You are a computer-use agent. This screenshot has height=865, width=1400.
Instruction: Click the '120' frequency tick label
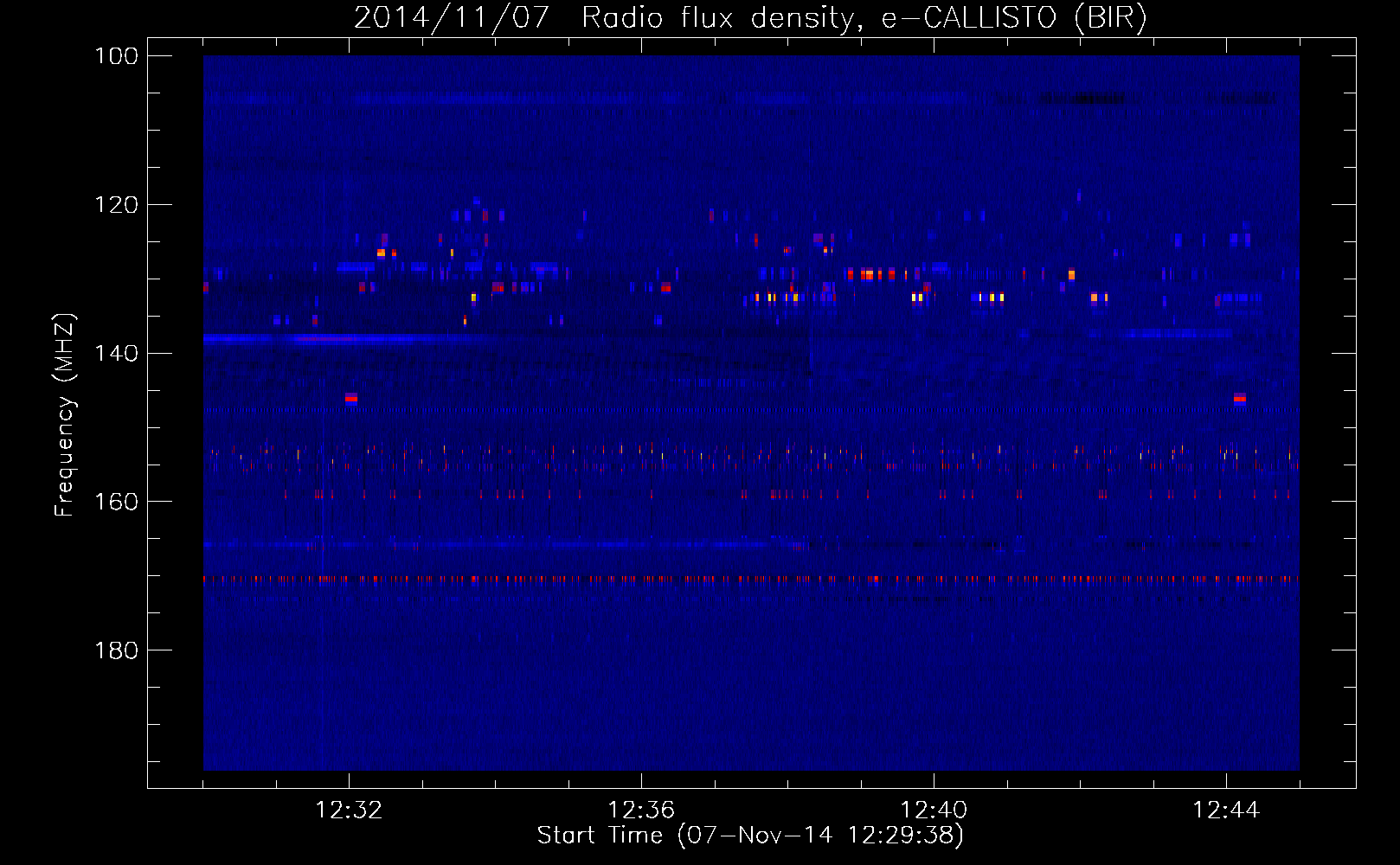pyautogui.click(x=117, y=204)
